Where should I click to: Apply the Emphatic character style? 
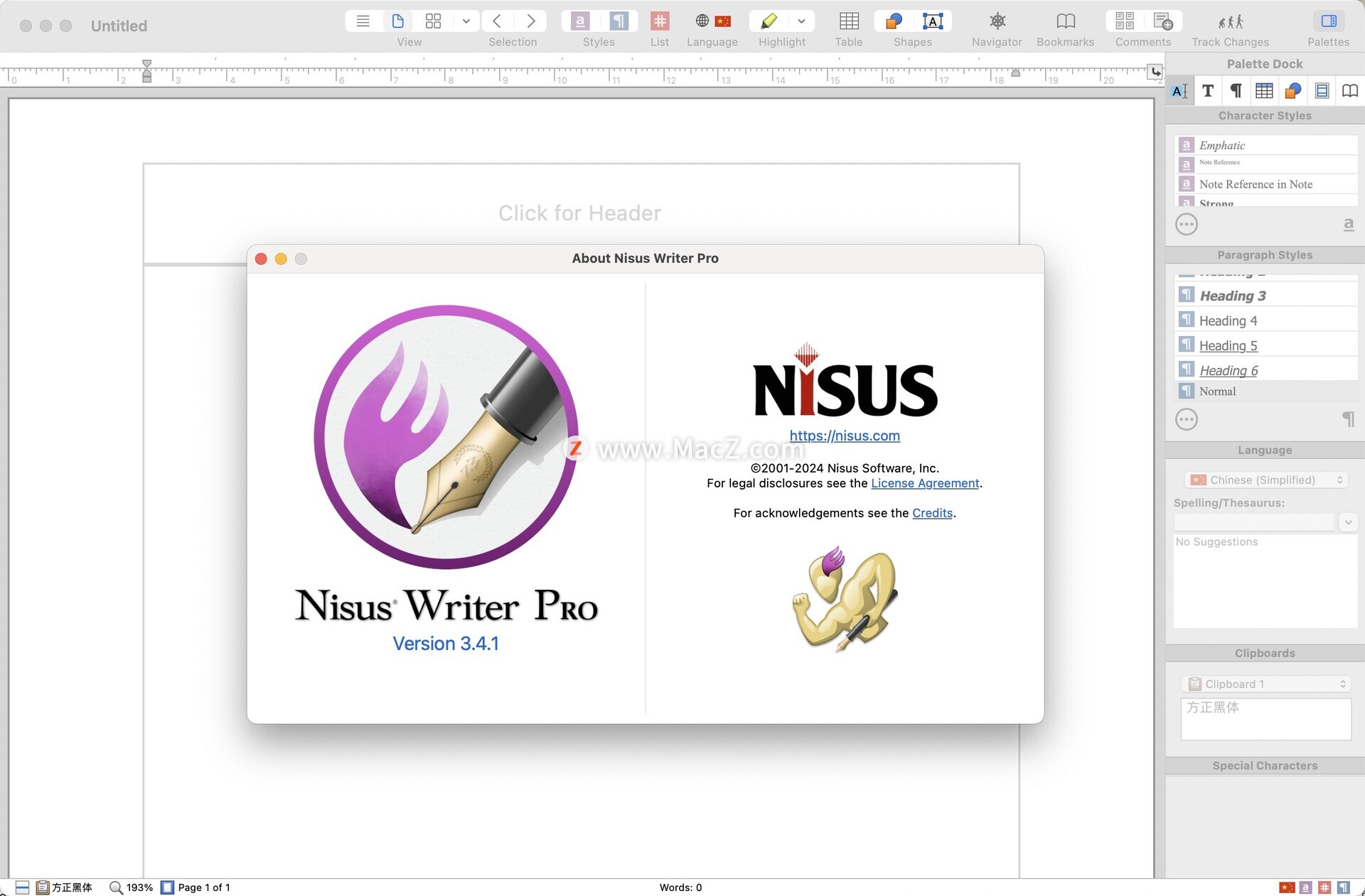coord(1265,145)
